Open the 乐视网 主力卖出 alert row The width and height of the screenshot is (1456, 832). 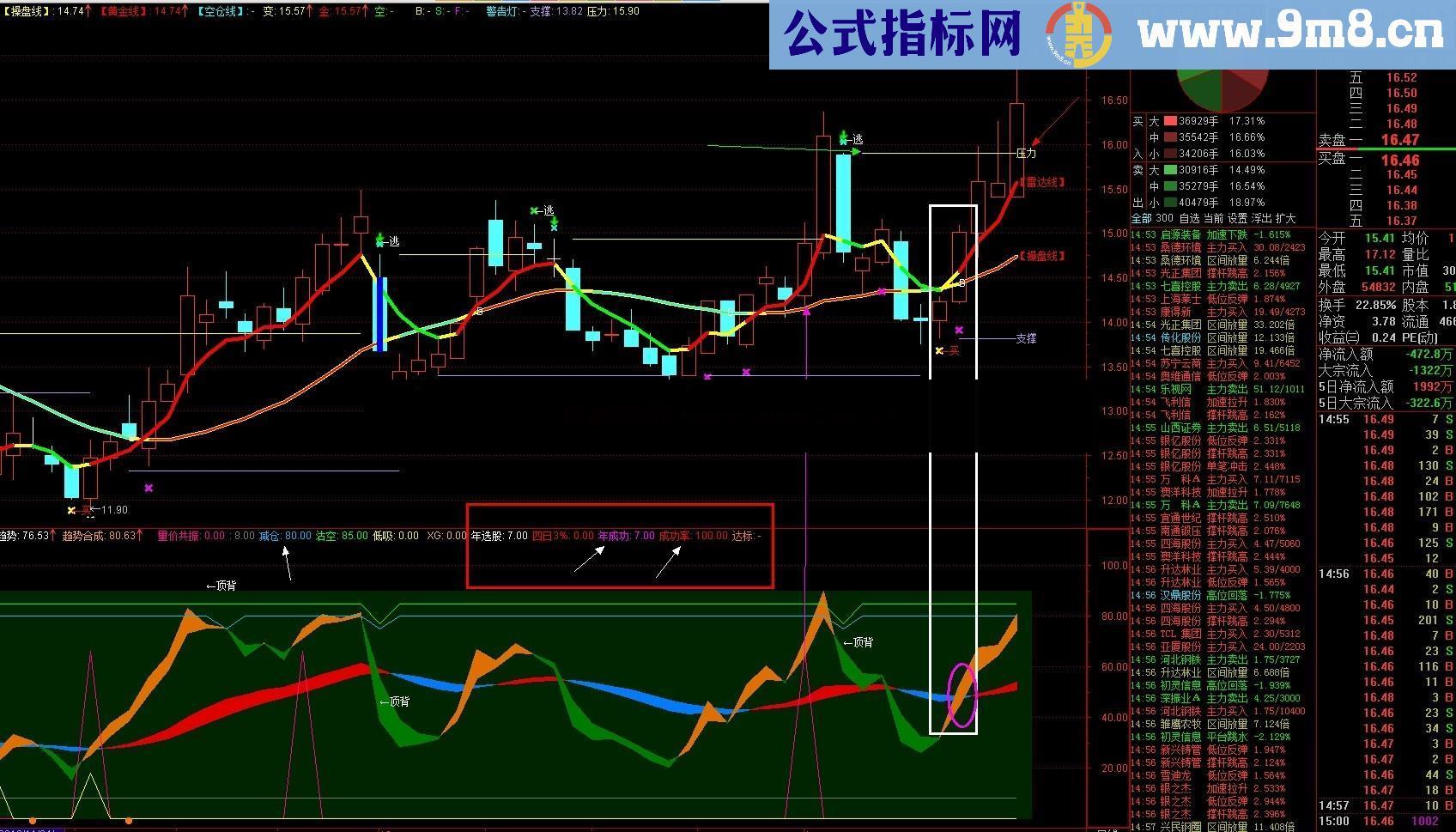1222,389
